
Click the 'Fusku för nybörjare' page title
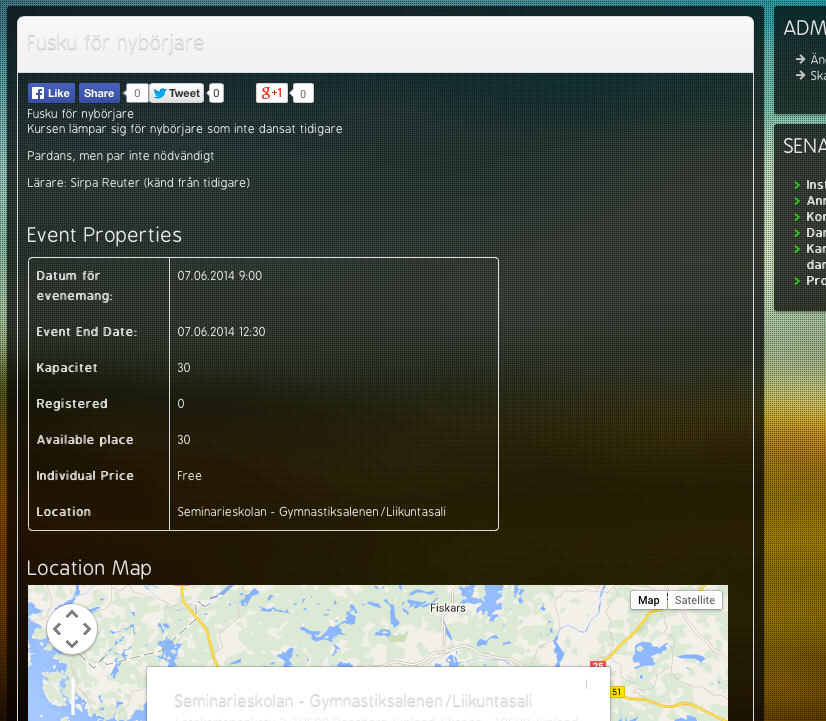coord(115,44)
